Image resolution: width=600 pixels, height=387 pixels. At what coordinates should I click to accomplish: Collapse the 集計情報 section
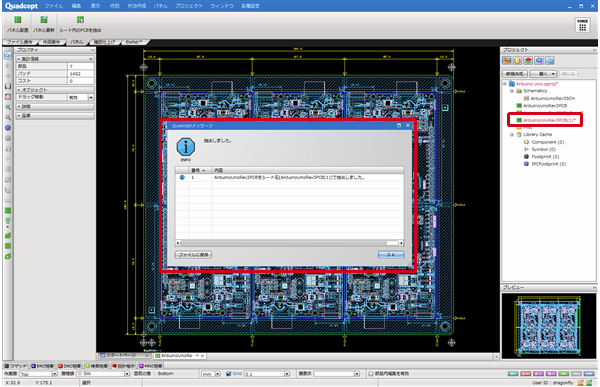point(19,59)
